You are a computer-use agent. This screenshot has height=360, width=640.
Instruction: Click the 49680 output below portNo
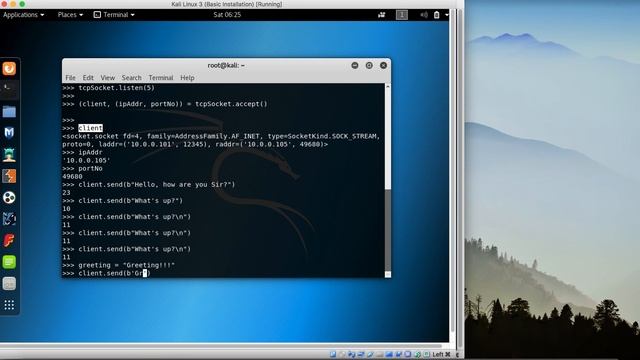click(72, 176)
